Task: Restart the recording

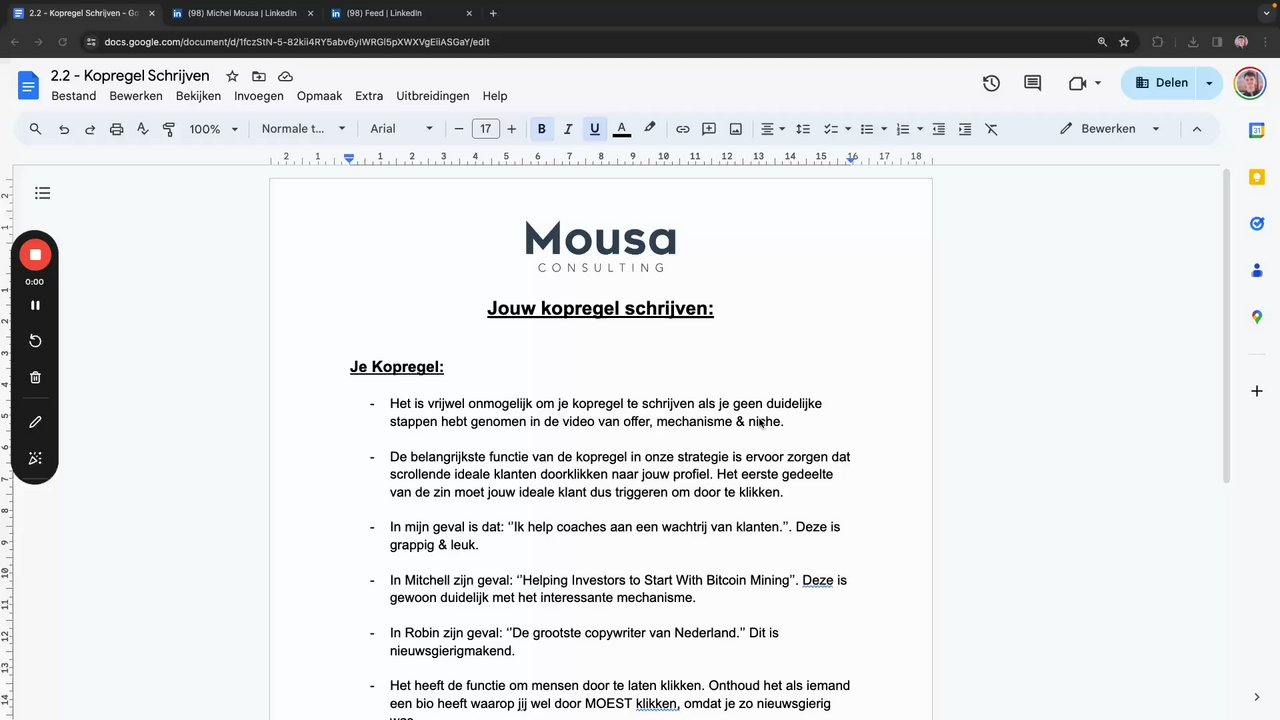Action: pyautogui.click(x=35, y=341)
